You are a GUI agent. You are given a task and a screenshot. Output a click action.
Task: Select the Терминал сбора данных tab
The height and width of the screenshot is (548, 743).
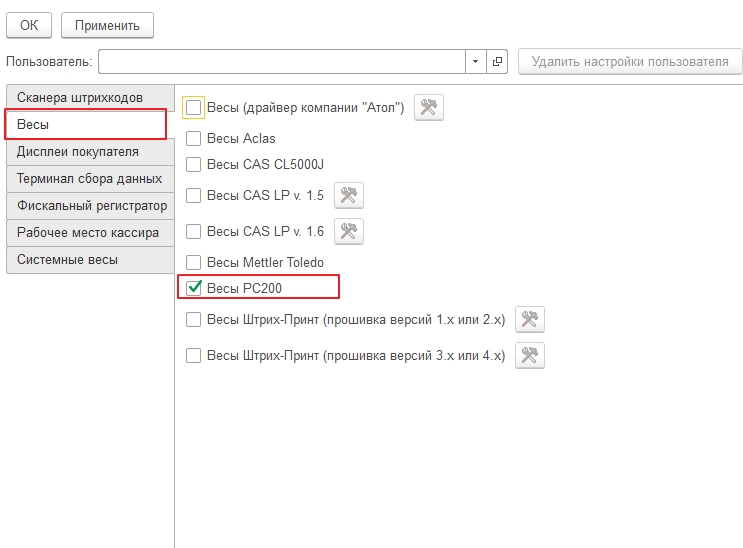[89, 179]
